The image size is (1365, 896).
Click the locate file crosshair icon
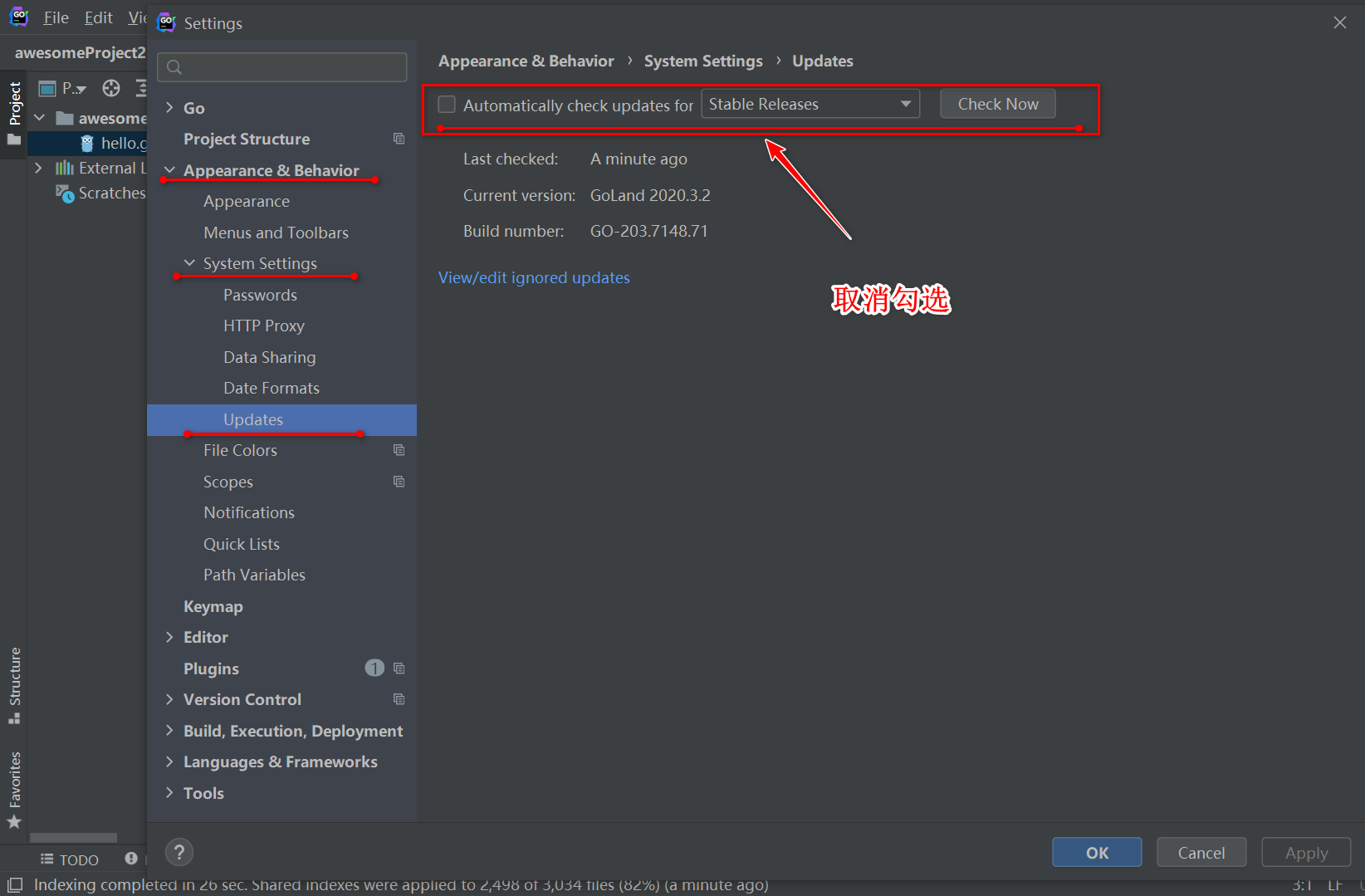pos(111,88)
